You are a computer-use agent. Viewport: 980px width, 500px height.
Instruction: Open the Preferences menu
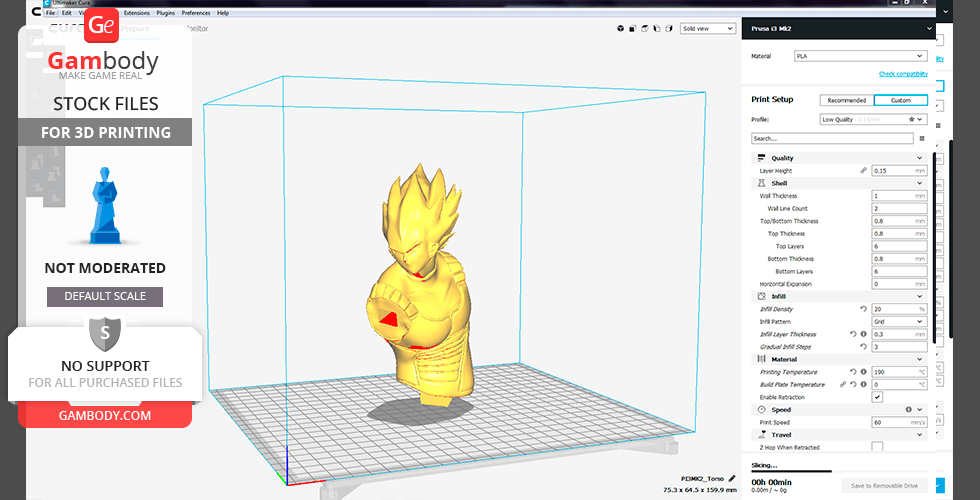[196, 13]
